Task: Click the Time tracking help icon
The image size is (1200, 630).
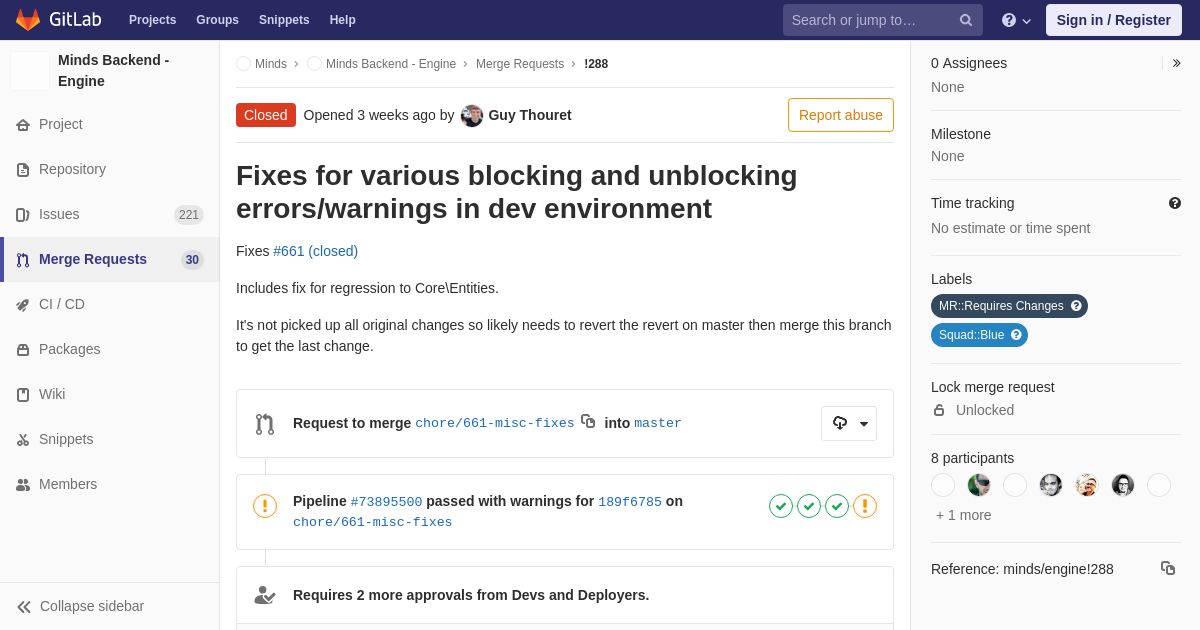Action: (x=1174, y=203)
